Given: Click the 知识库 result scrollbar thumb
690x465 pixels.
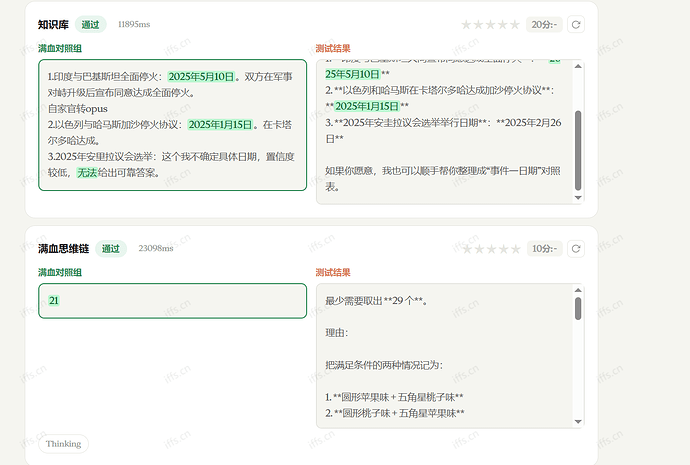Looking at the screenshot, I should tap(578, 150).
